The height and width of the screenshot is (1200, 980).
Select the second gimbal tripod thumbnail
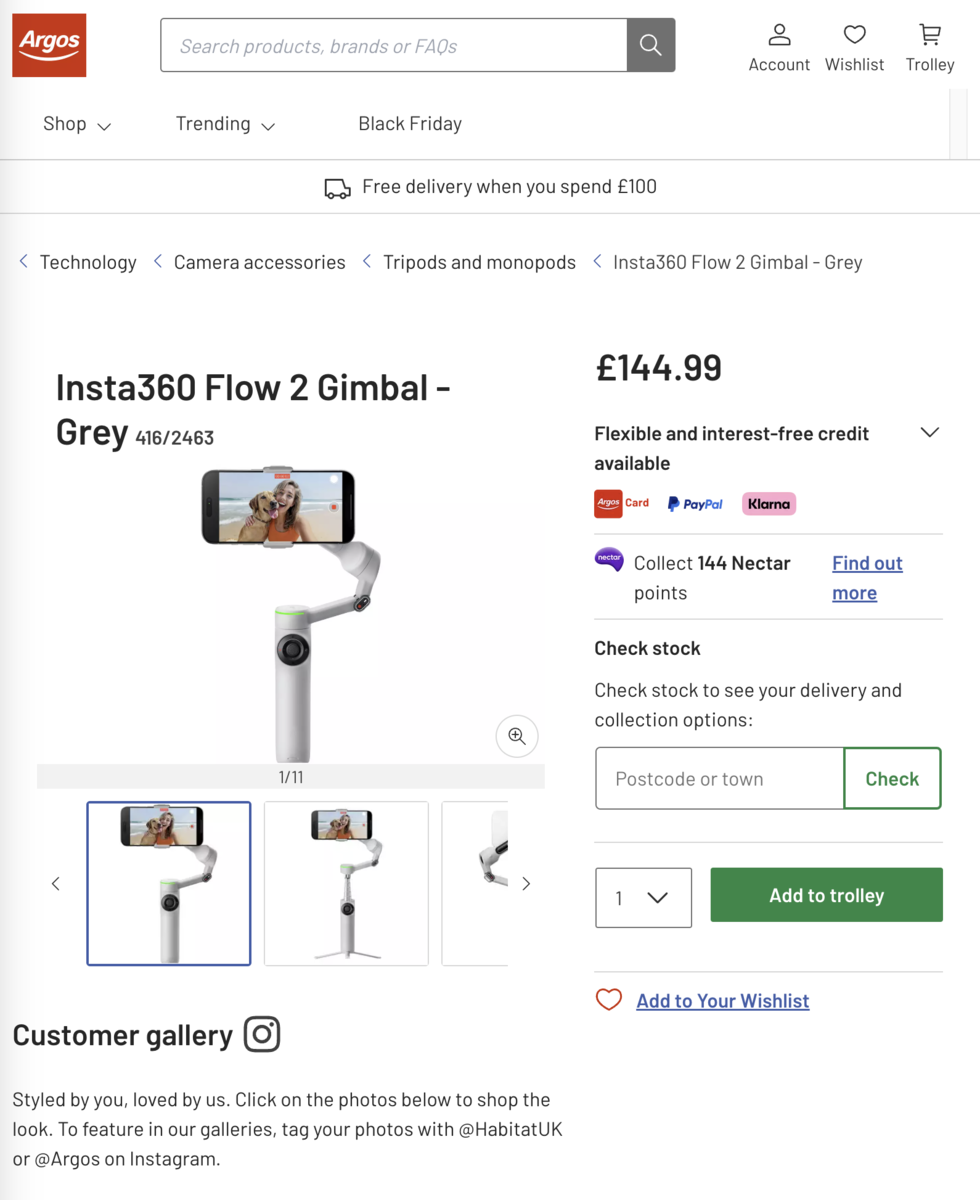click(346, 883)
